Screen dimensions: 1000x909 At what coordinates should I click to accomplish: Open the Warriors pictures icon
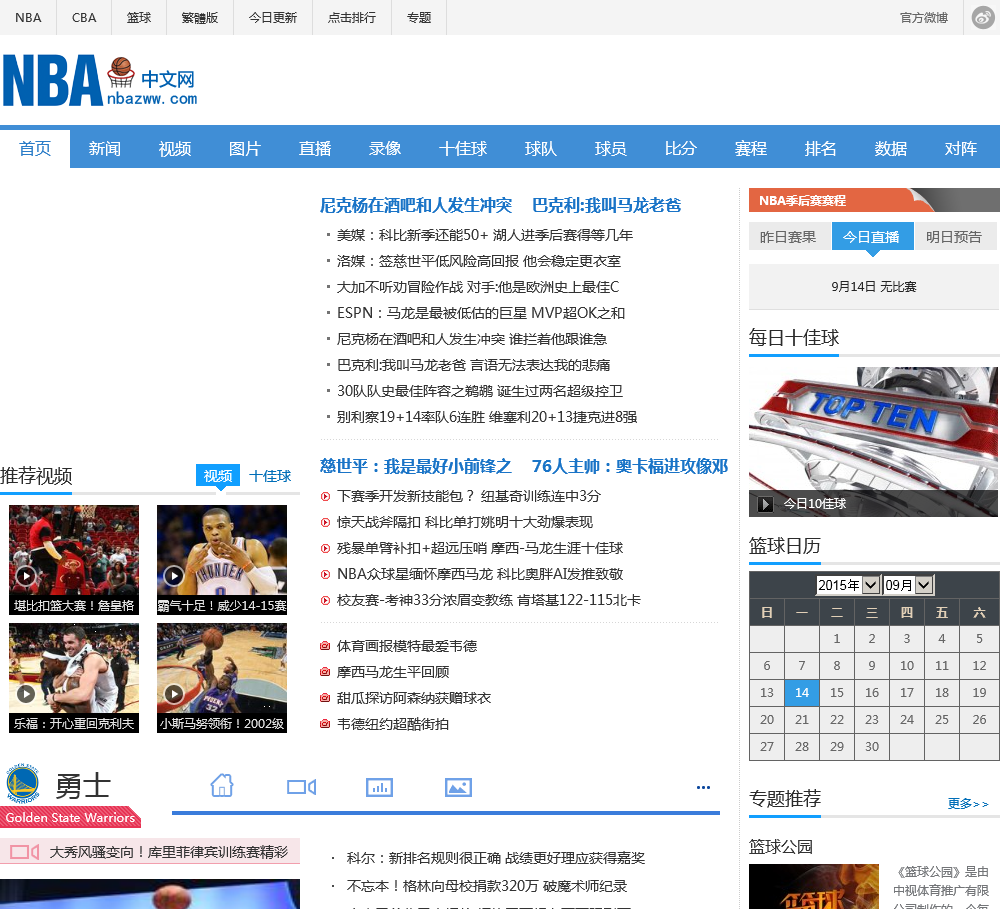coord(458,787)
